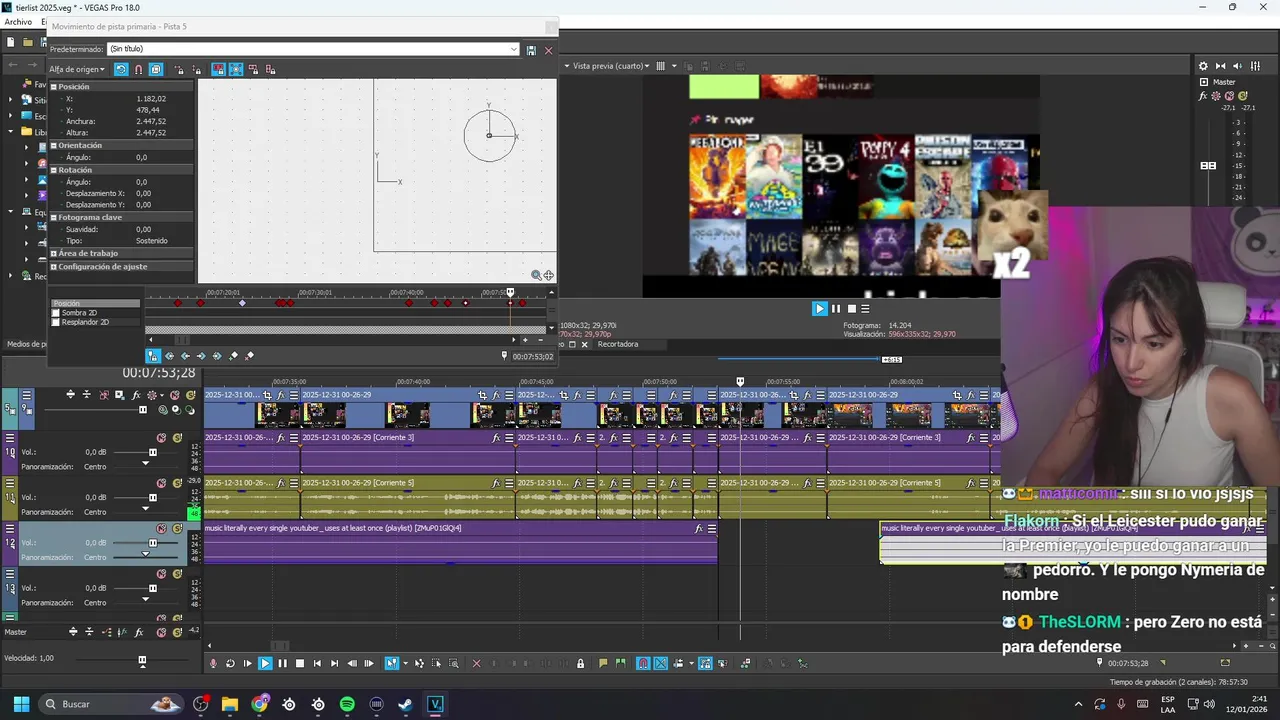Select the zoom edit tool in toolbar

click(x=454, y=663)
